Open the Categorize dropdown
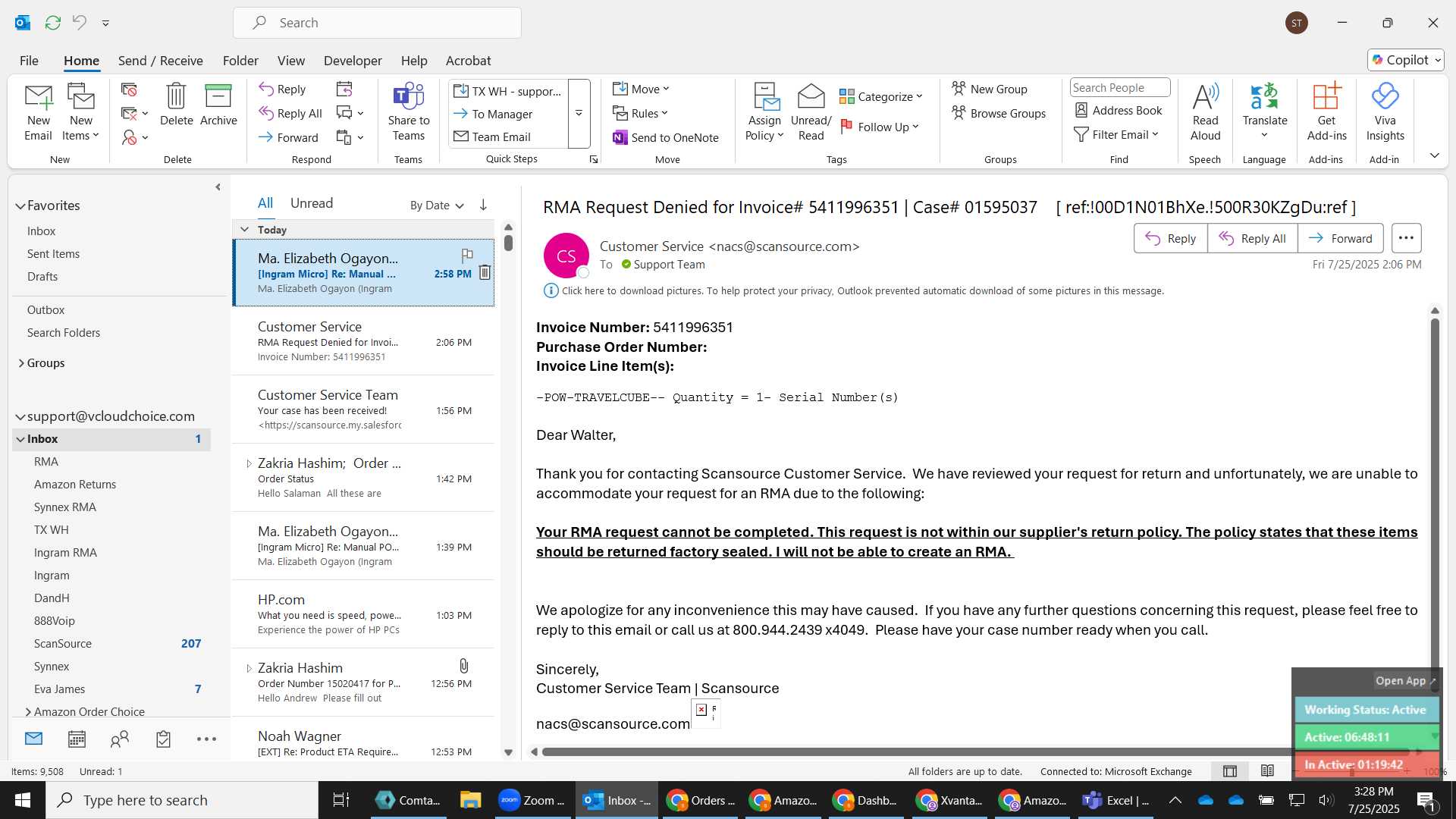Image resolution: width=1456 pixels, height=819 pixels. tap(881, 96)
